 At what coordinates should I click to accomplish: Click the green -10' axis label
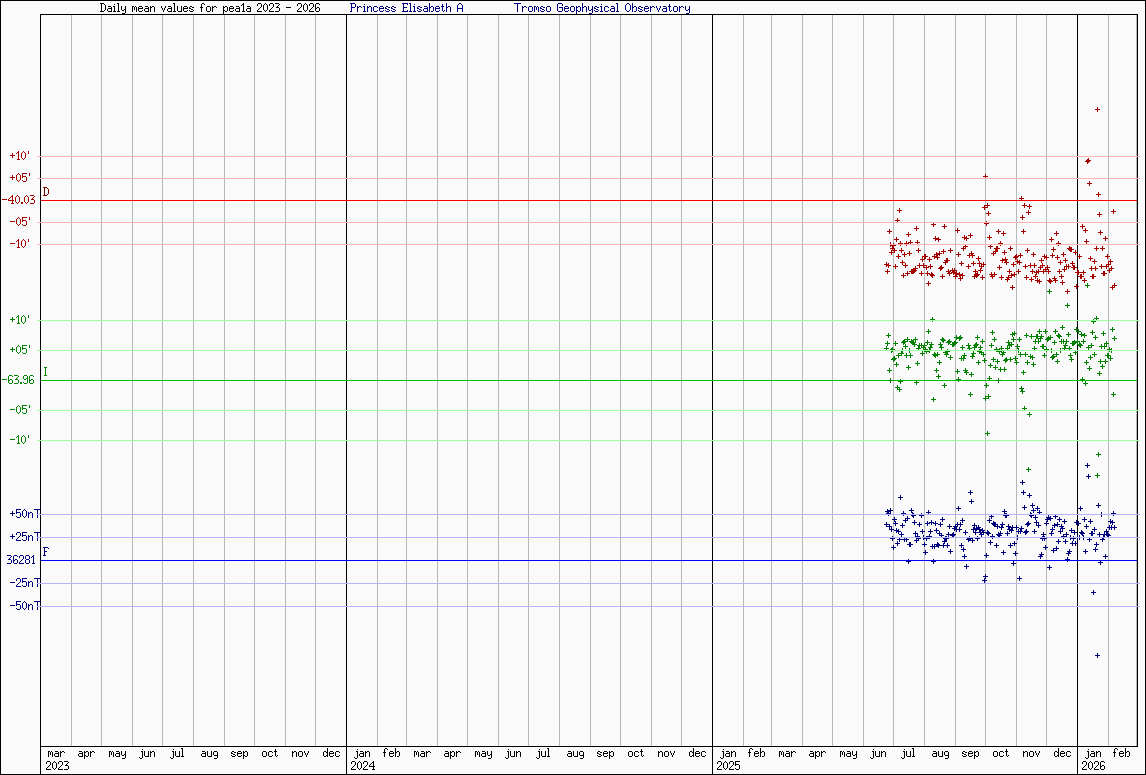point(21,440)
